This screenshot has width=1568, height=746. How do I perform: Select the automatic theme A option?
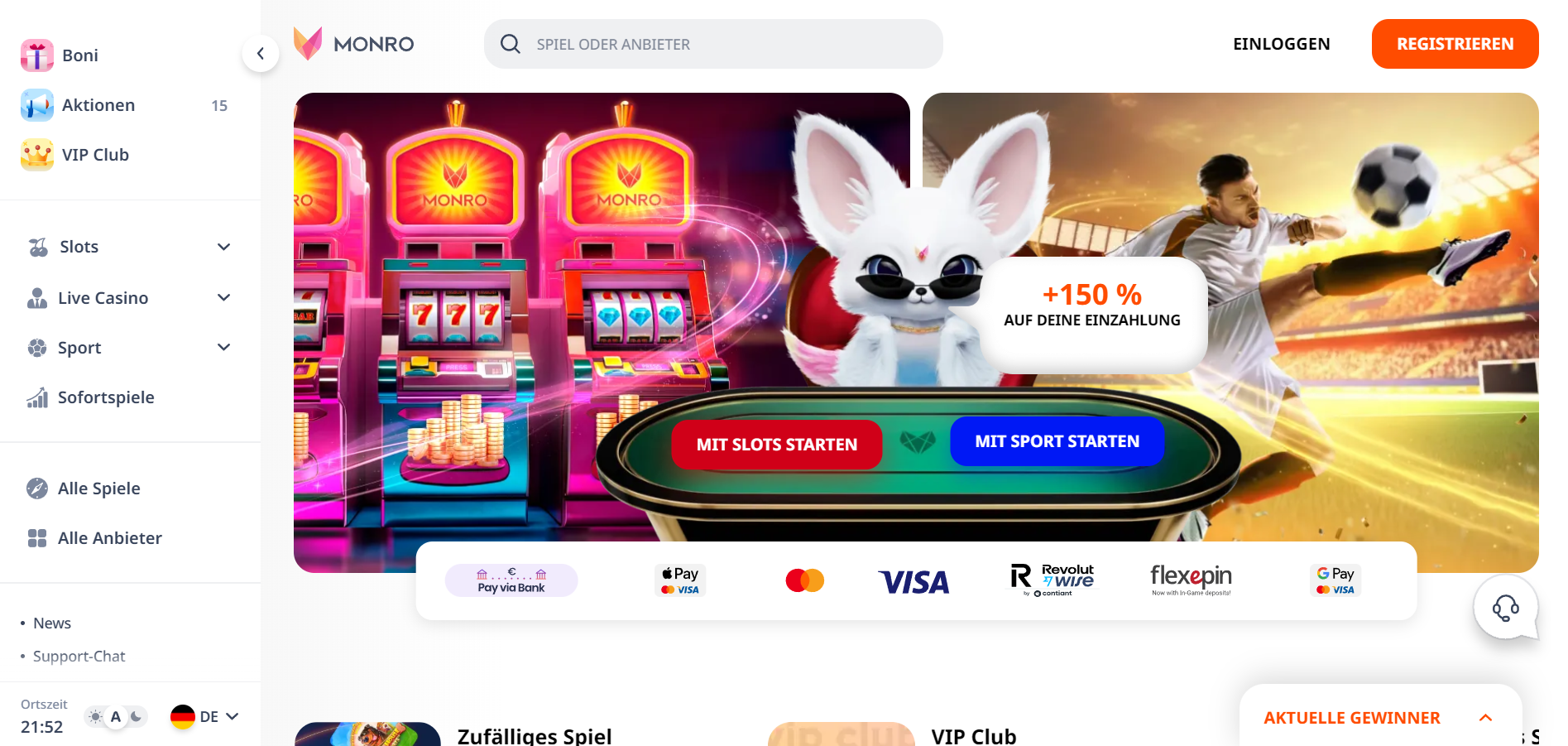[116, 717]
